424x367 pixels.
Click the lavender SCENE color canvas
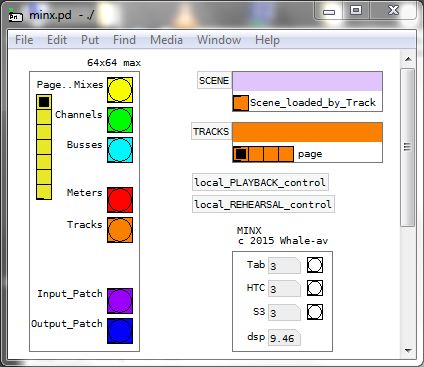click(307, 82)
